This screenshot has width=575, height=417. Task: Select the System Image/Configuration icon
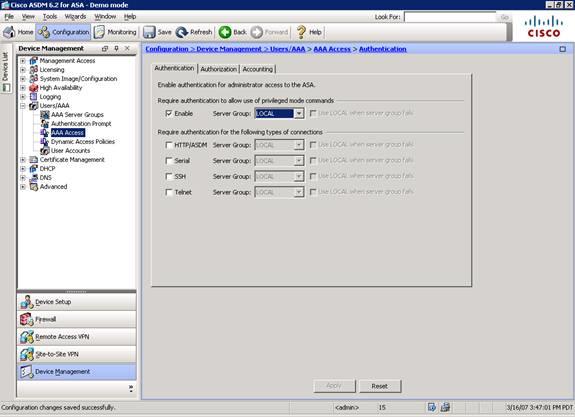point(33,78)
